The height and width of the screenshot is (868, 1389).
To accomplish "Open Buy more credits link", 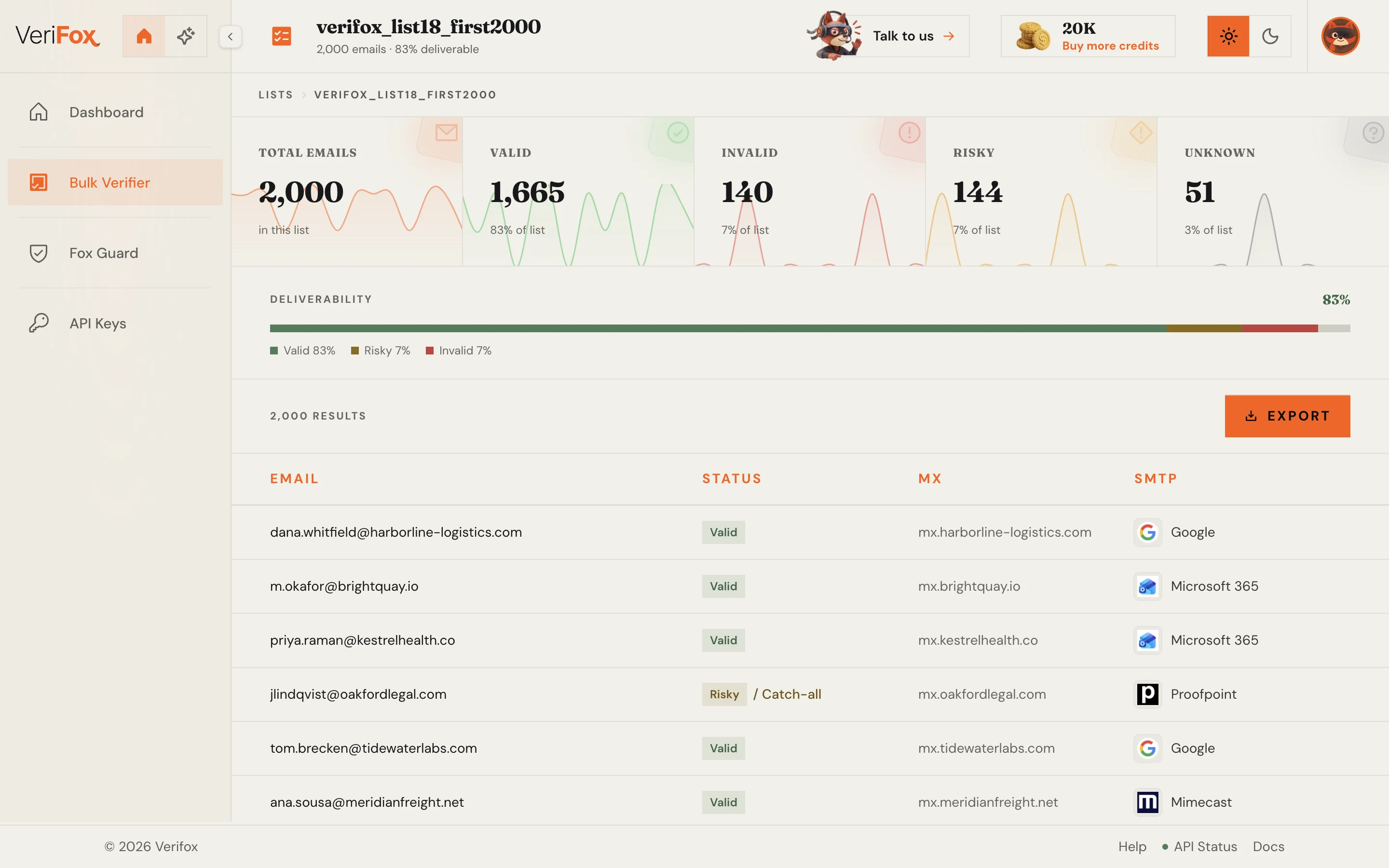I will click(1110, 46).
